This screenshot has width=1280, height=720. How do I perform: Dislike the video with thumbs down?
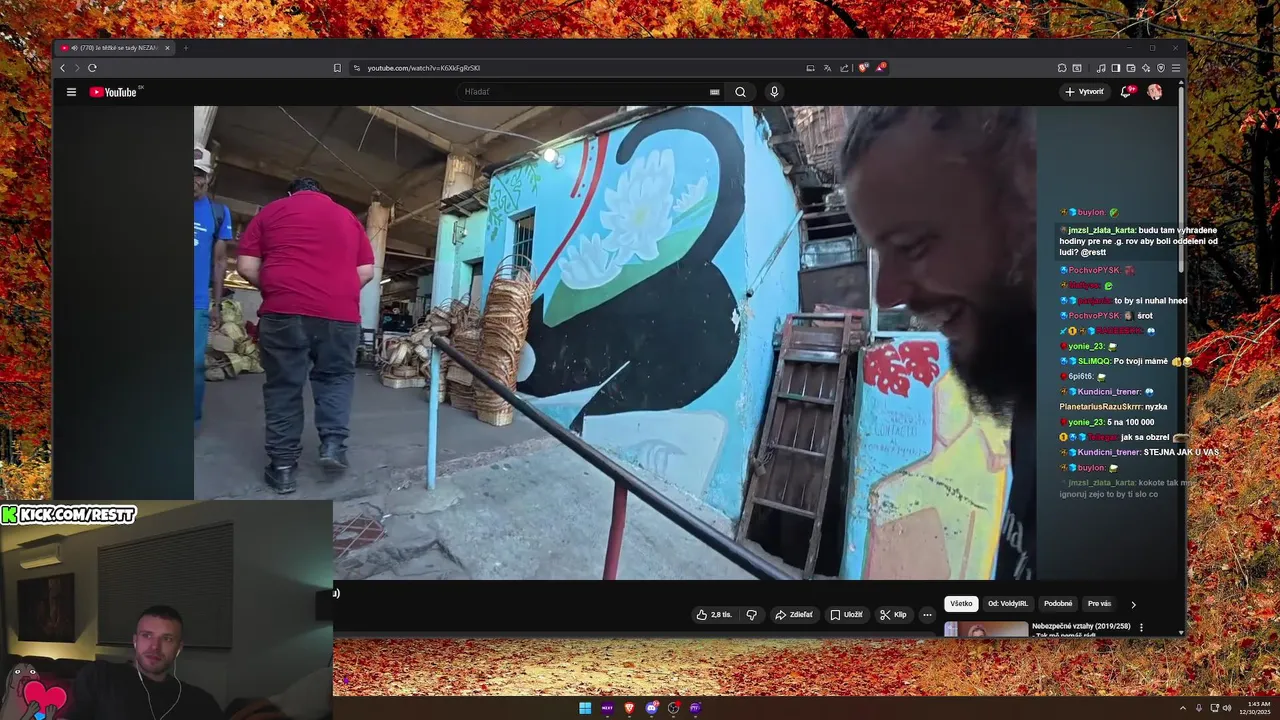[752, 615]
